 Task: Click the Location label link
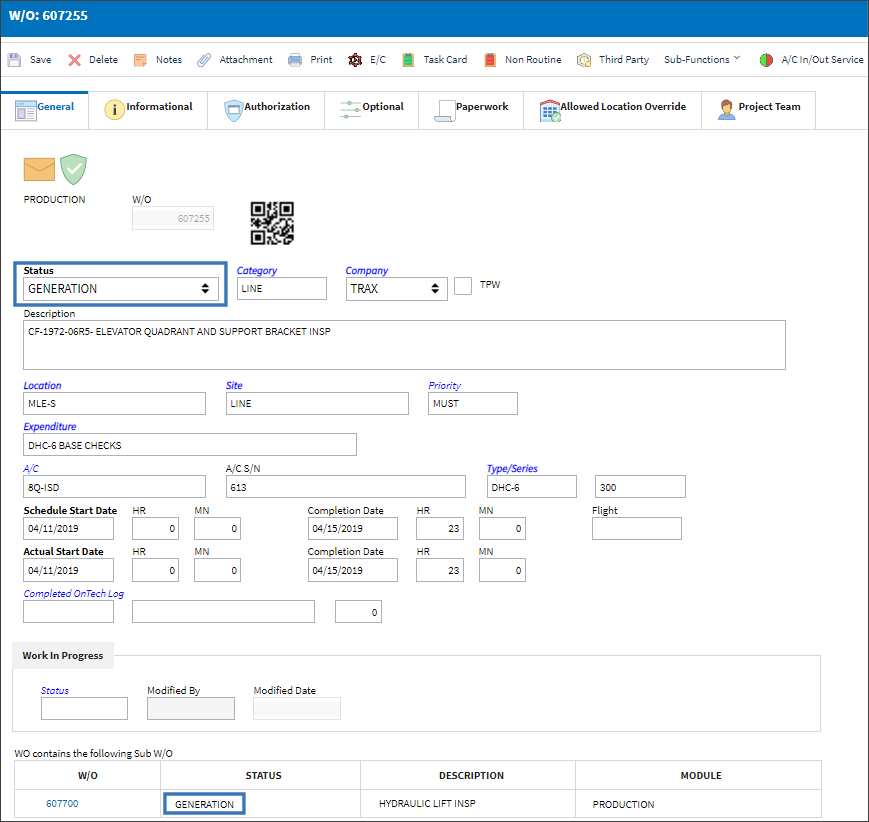pos(42,385)
